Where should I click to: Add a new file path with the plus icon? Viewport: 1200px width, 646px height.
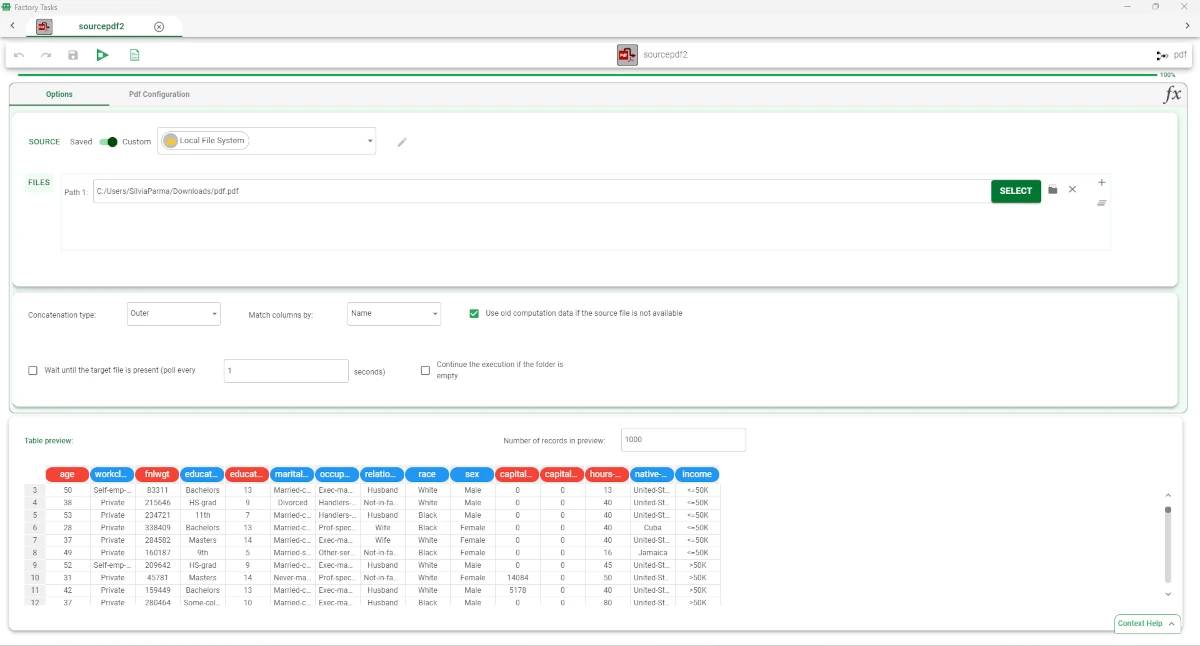click(x=1101, y=182)
